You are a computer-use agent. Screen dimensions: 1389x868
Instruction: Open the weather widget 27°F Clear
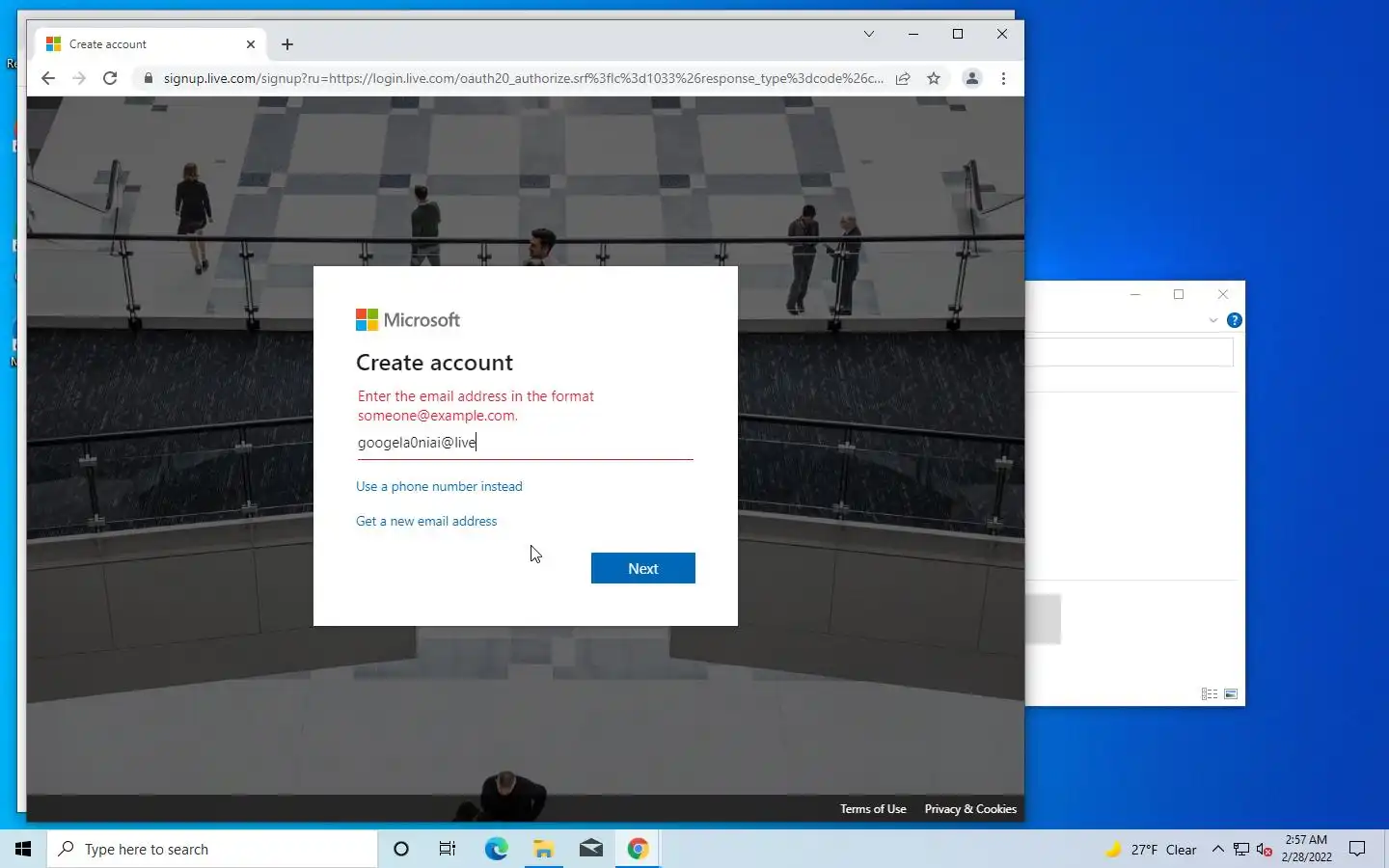[x=1151, y=849]
